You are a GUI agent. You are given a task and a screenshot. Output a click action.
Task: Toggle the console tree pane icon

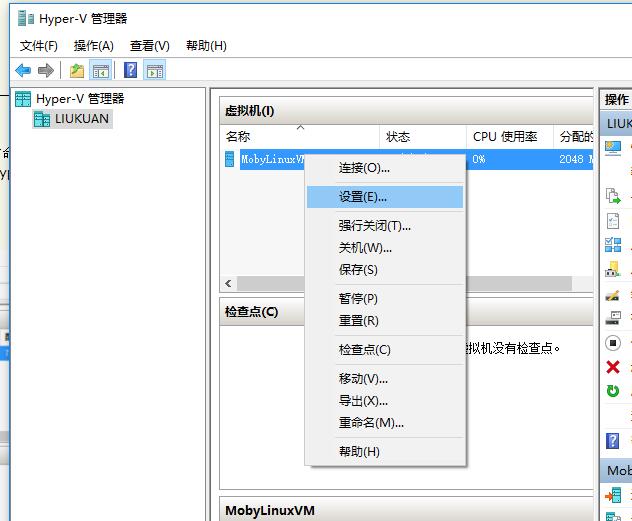[100, 71]
